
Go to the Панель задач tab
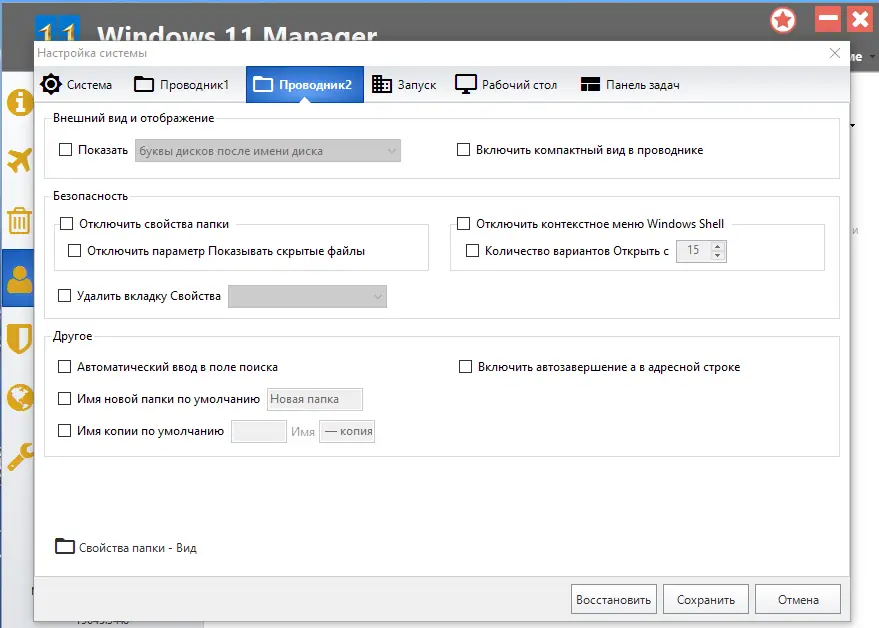[x=631, y=85]
